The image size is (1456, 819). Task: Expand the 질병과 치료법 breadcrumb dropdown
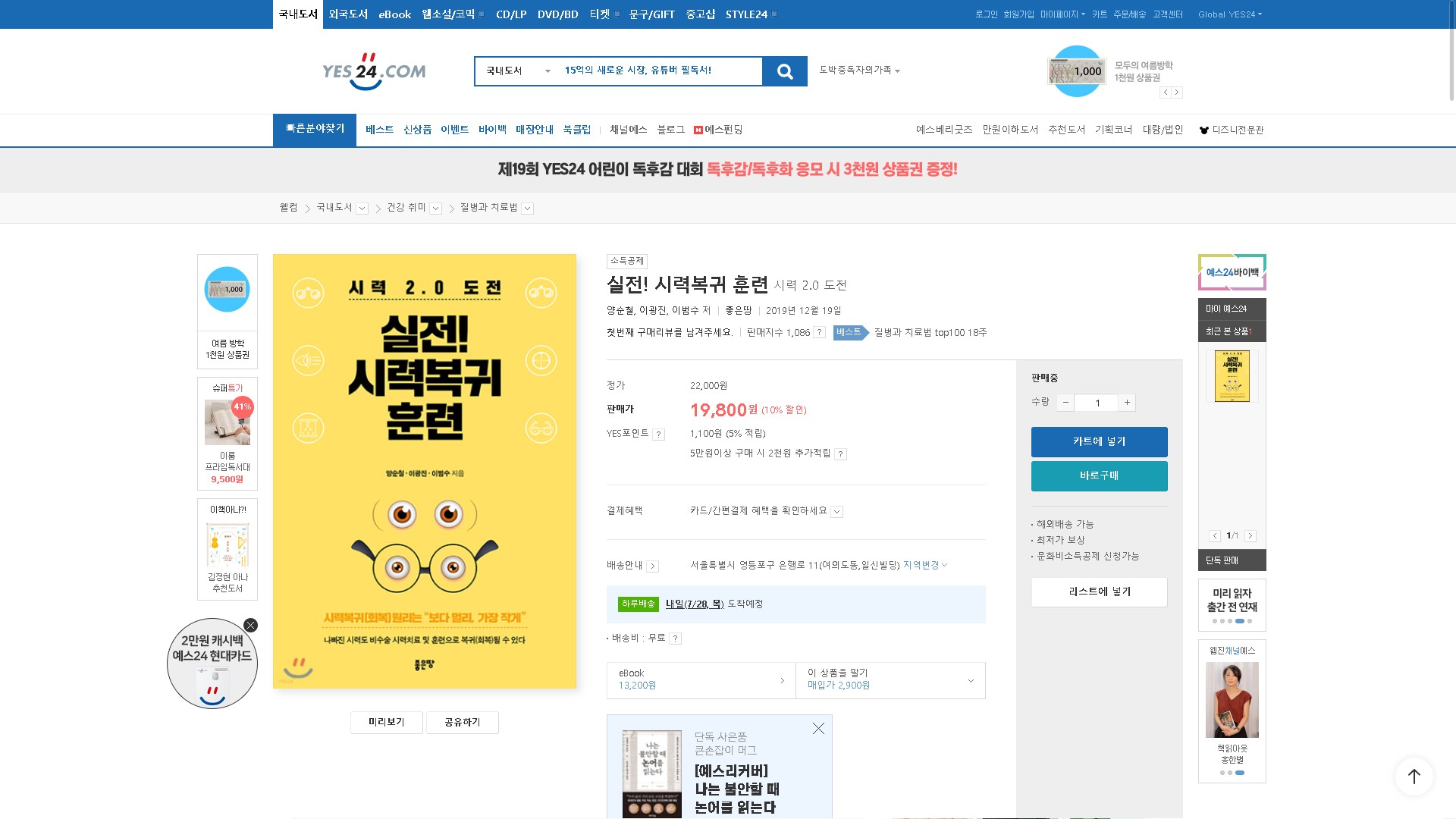click(x=528, y=209)
